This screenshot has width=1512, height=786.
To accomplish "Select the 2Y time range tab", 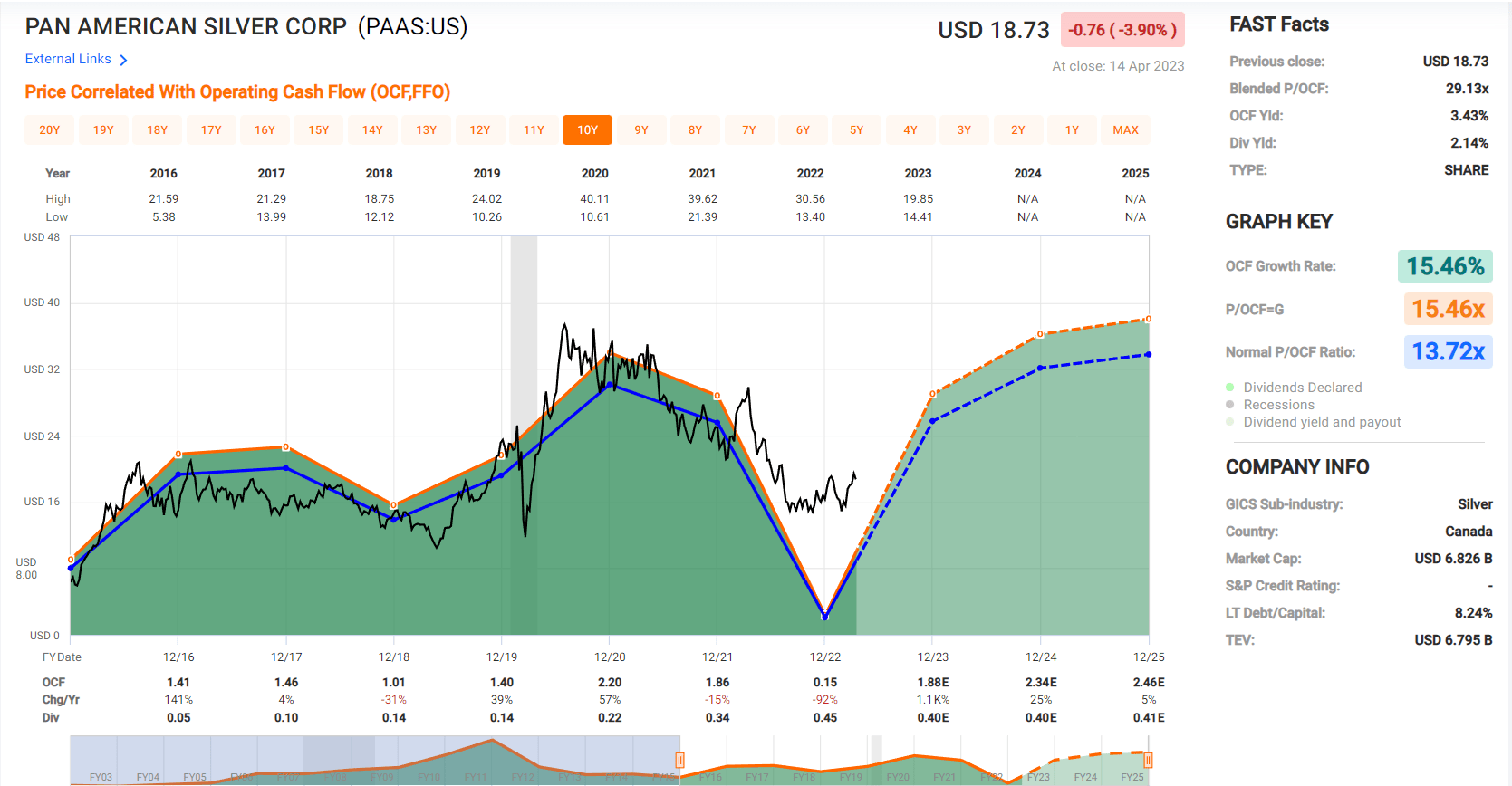I will coord(1018,130).
